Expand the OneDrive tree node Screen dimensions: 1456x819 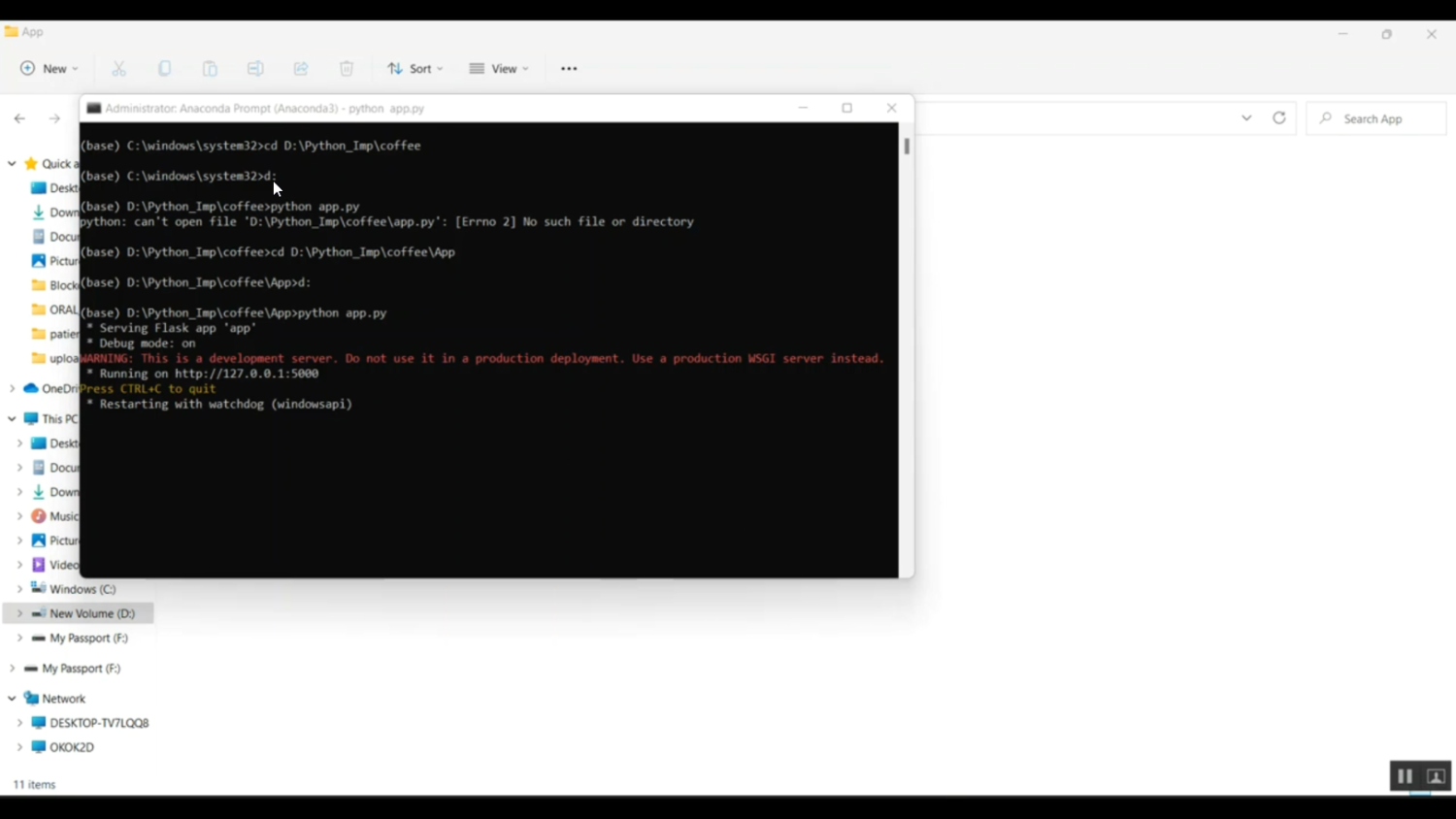pos(12,389)
